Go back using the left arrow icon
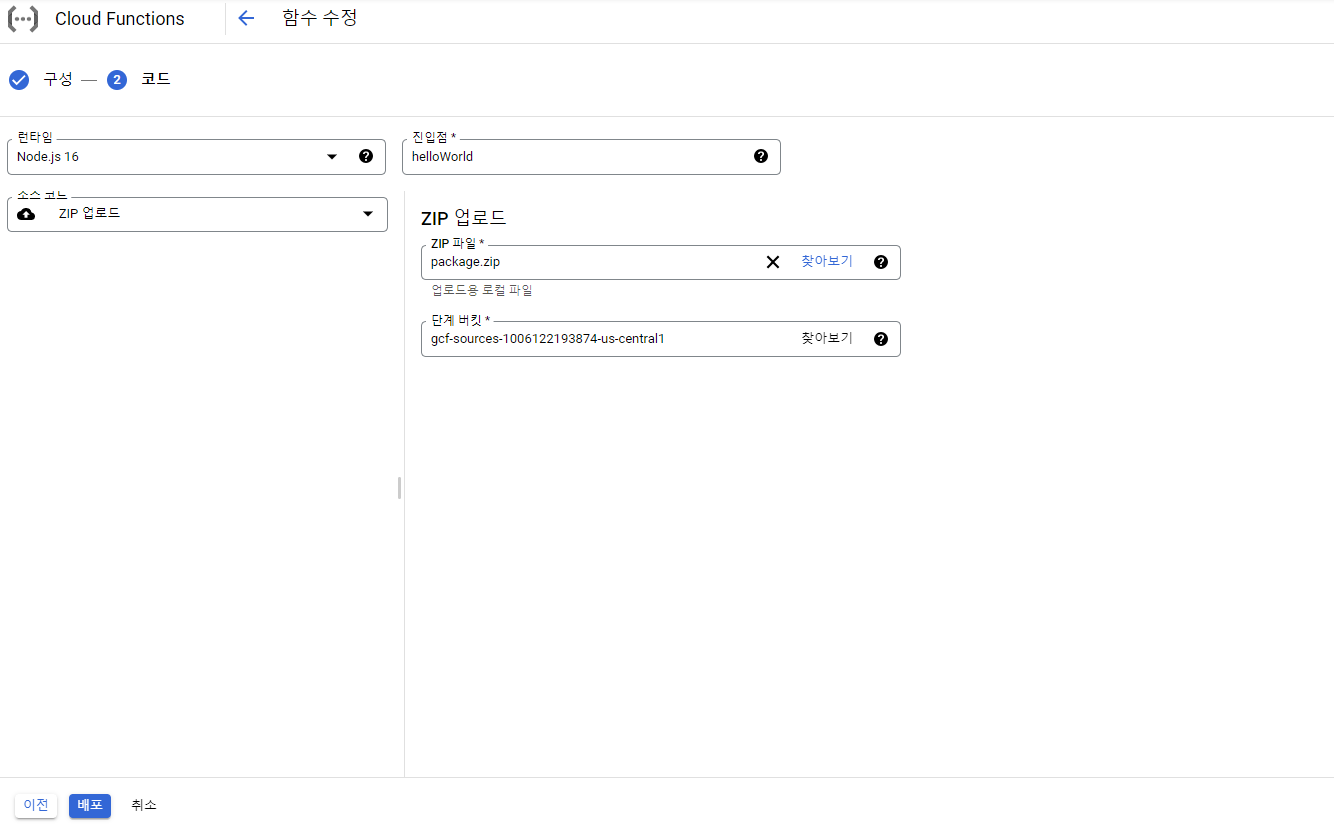This screenshot has height=828, width=1334. [246, 18]
